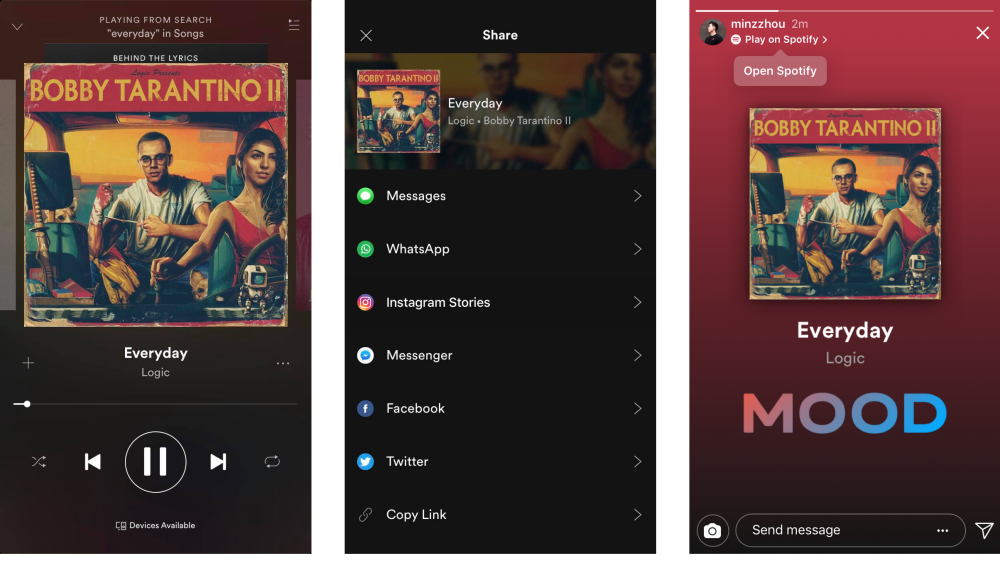1000x563 pixels.
Task: Tap the green Messages app icon
Action: (365, 196)
